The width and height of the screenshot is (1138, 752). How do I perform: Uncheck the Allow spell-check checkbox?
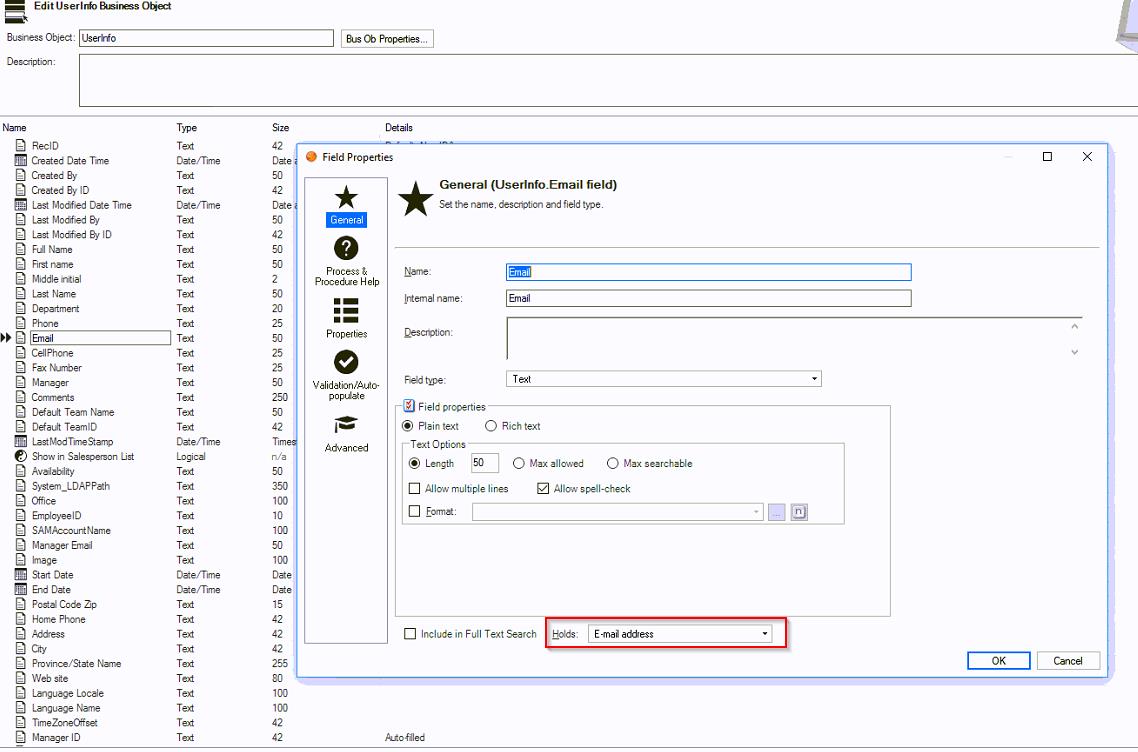tap(544, 489)
